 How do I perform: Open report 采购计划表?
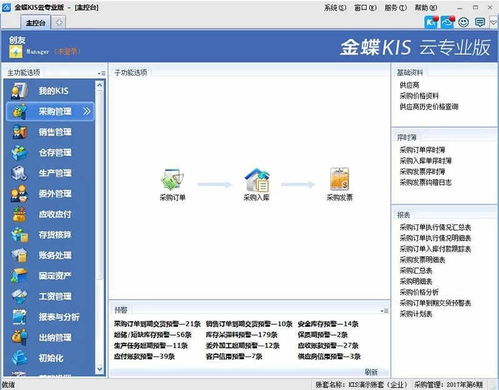click(416, 314)
